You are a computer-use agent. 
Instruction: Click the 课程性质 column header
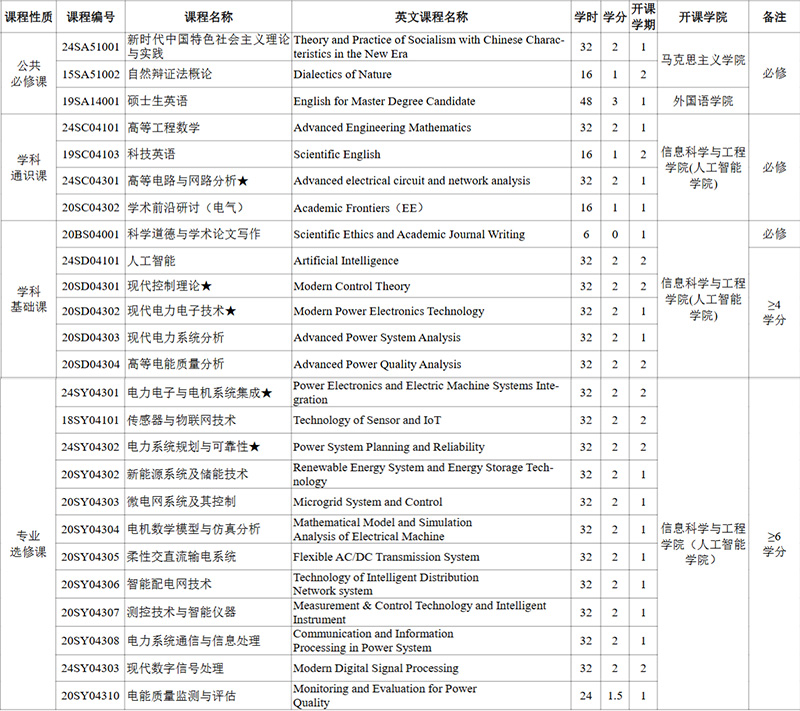point(29,17)
